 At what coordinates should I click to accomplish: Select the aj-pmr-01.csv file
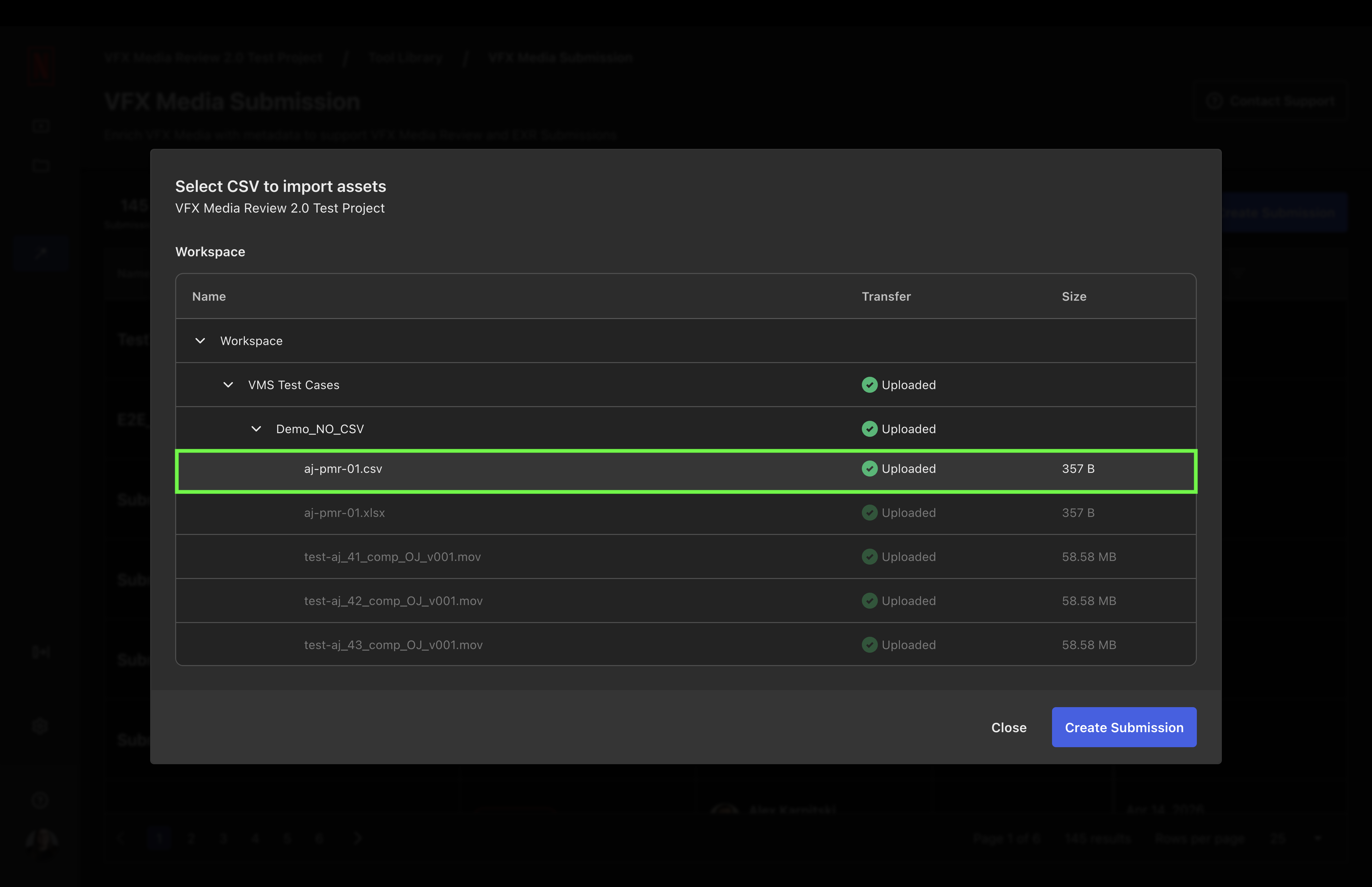[686, 471]
